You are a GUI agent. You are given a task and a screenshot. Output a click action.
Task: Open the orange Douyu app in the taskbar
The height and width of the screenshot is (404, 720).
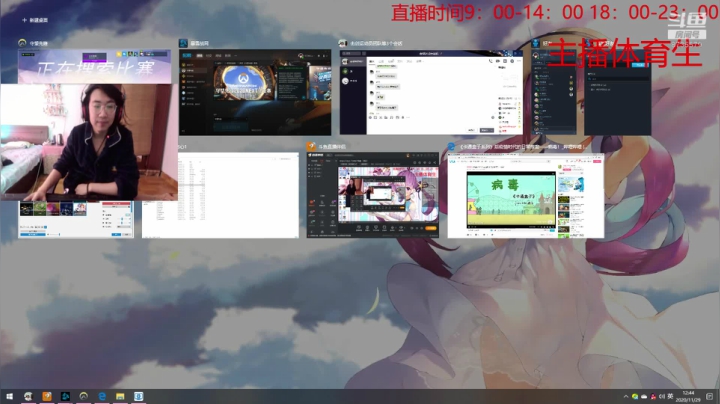47,396
